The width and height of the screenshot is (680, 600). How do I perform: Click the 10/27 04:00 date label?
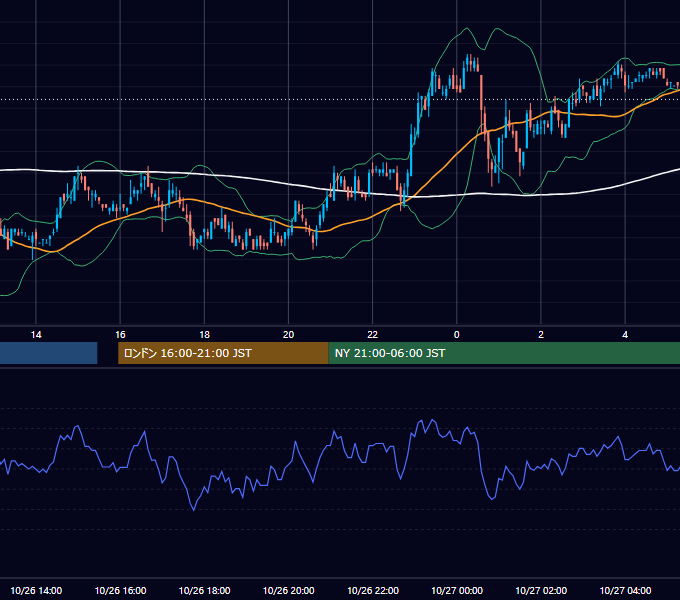(625, 590)
